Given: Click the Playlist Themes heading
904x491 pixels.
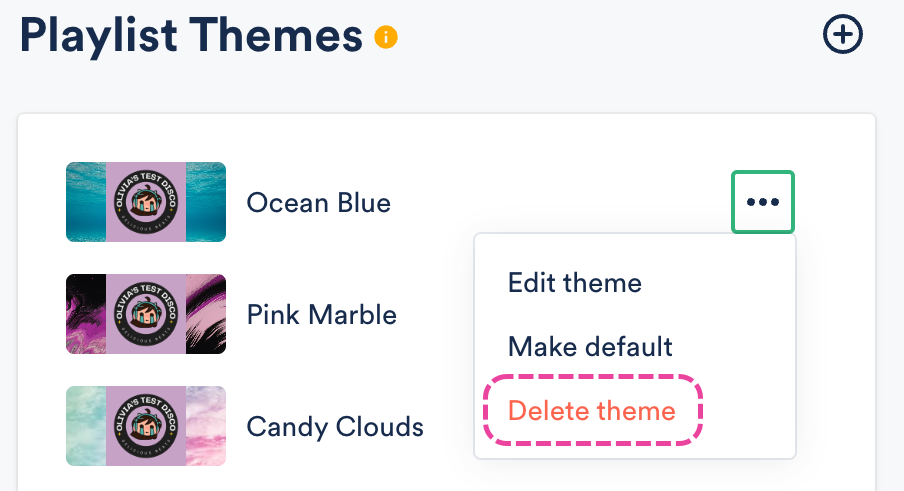Looking at the screenshot, I should tap(191, 36).
